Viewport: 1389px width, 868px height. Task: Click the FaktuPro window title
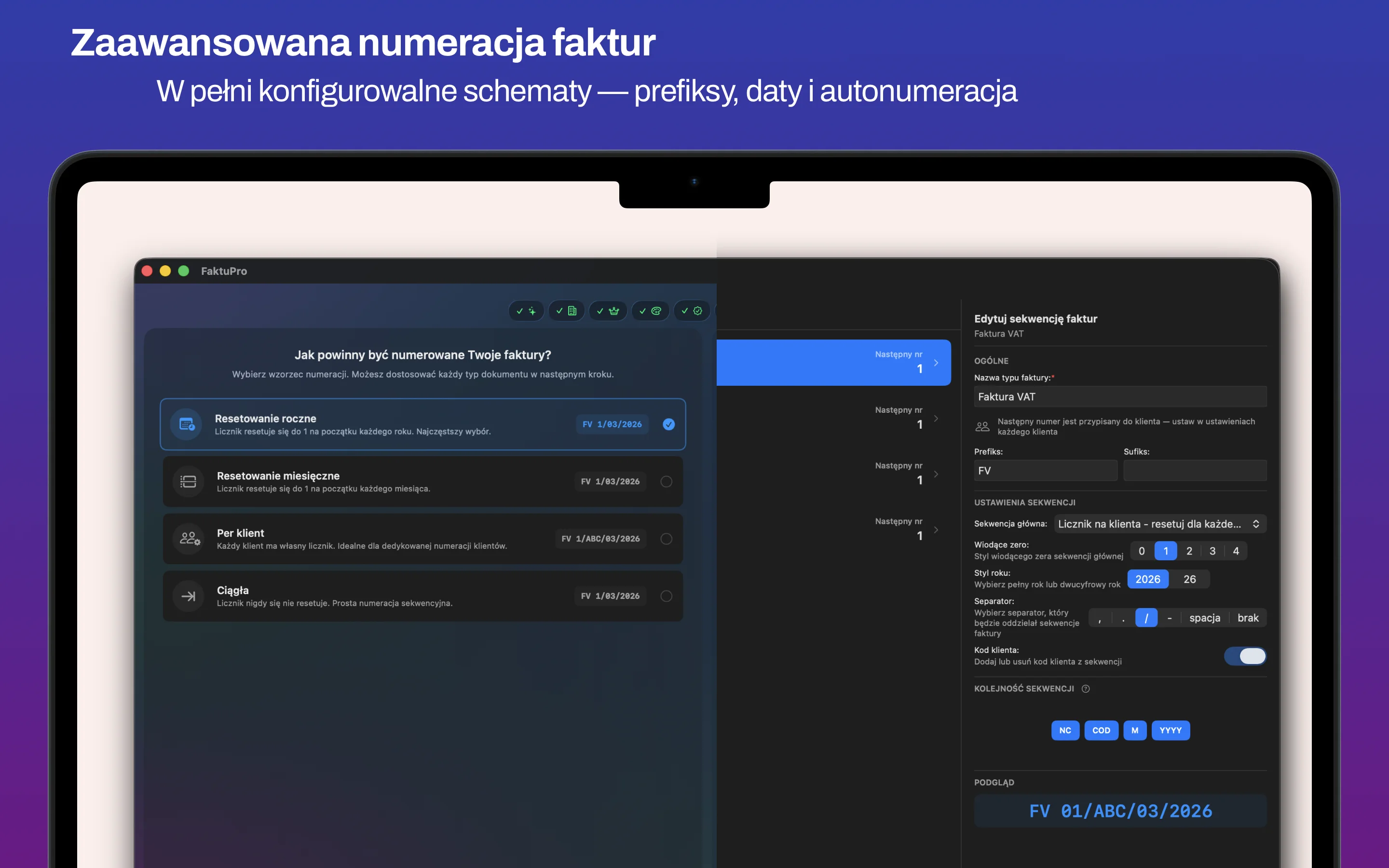(x=224, y=271)
